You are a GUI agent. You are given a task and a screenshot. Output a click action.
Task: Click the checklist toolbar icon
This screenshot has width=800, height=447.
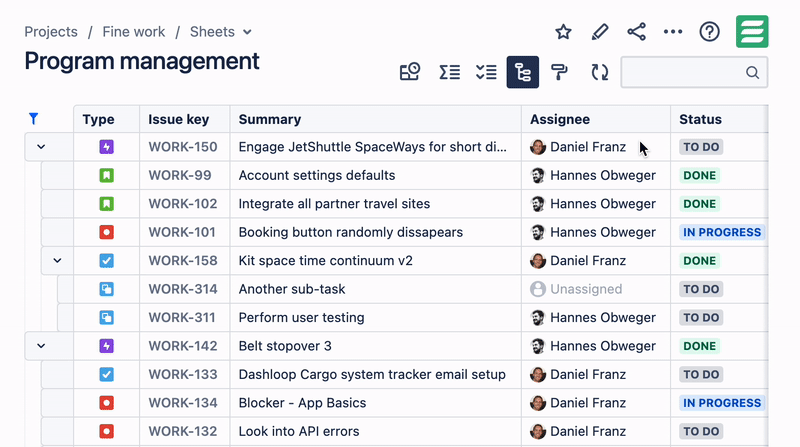[x=486, y=72]
